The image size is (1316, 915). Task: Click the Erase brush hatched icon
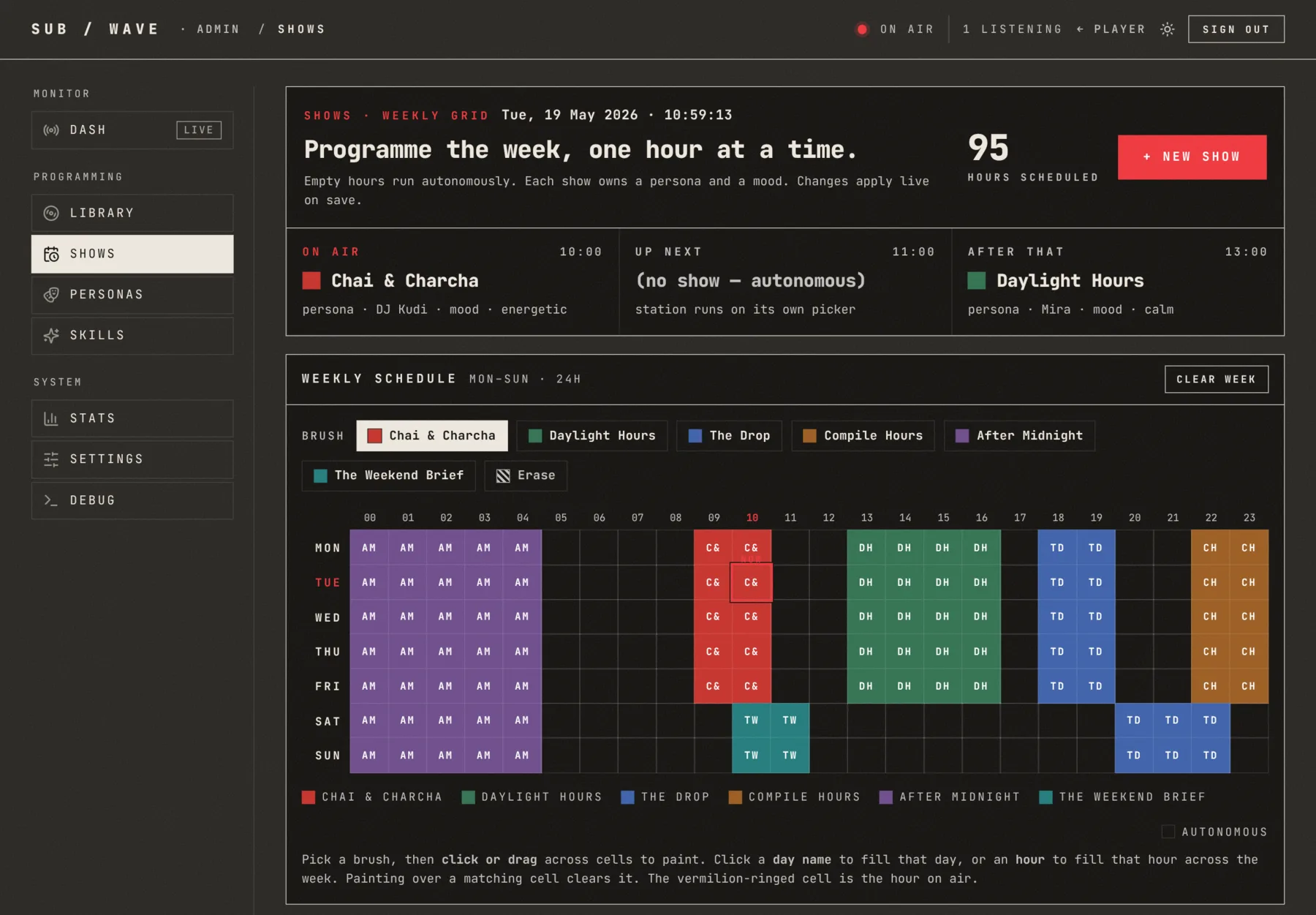503,476
